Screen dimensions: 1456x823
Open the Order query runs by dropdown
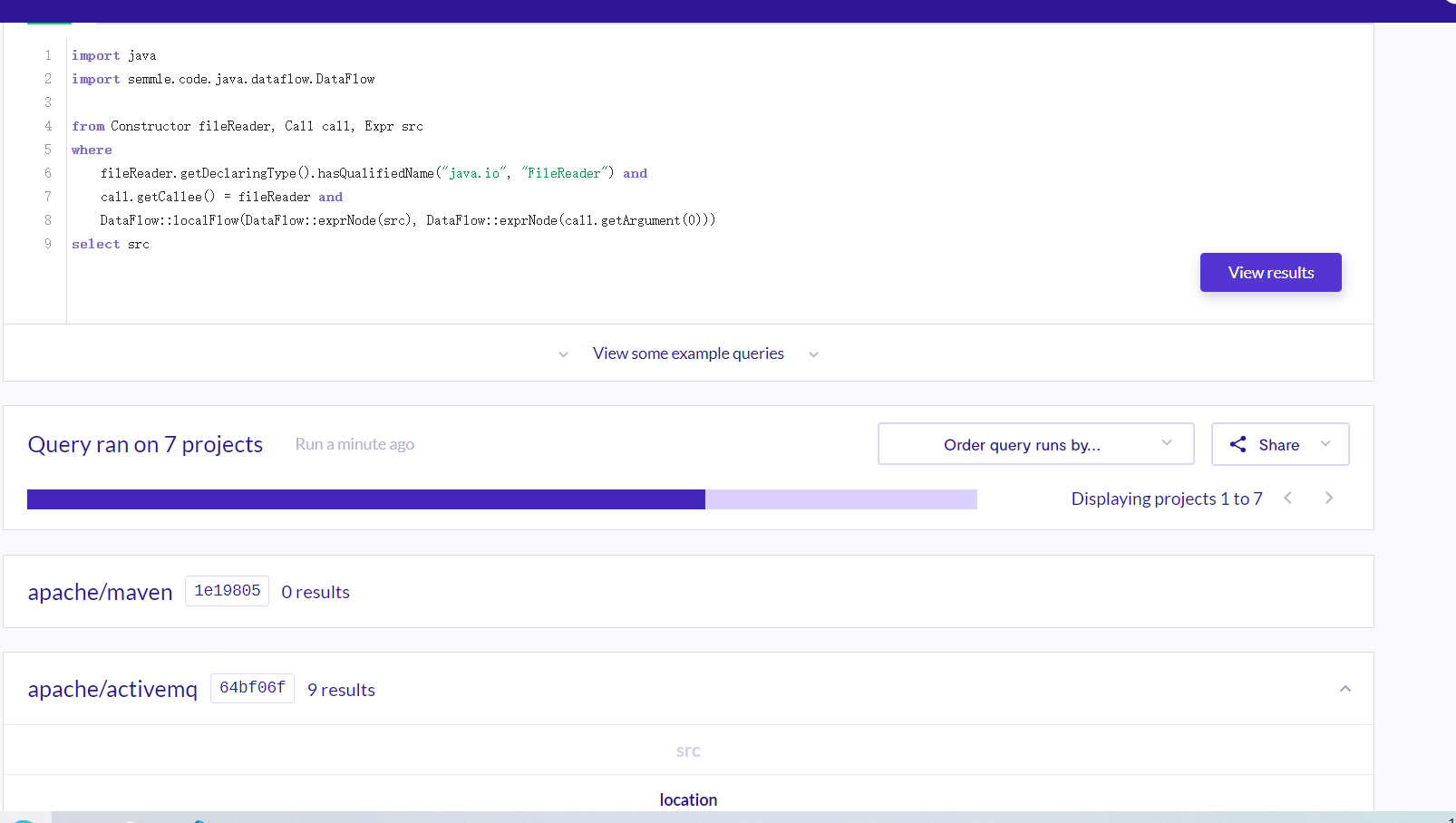coord(1035,444)
